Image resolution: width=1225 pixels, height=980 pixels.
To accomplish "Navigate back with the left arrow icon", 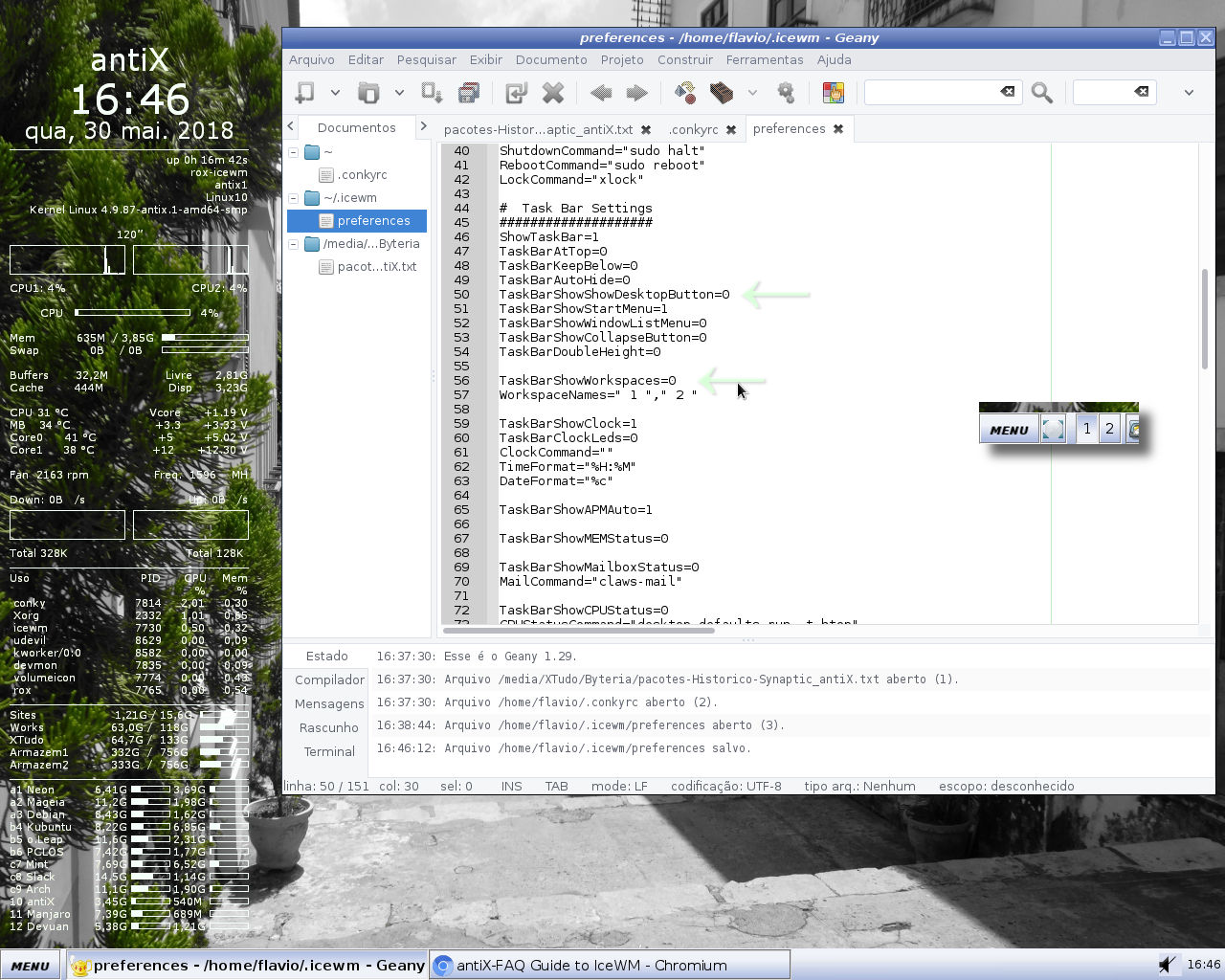I will point(601,93).
